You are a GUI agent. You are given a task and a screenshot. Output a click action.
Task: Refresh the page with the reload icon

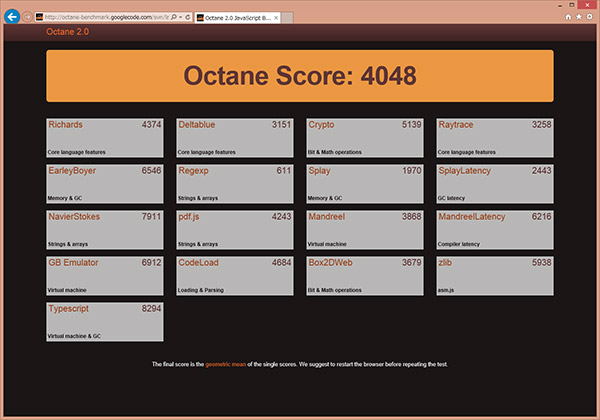pos(190,18)
